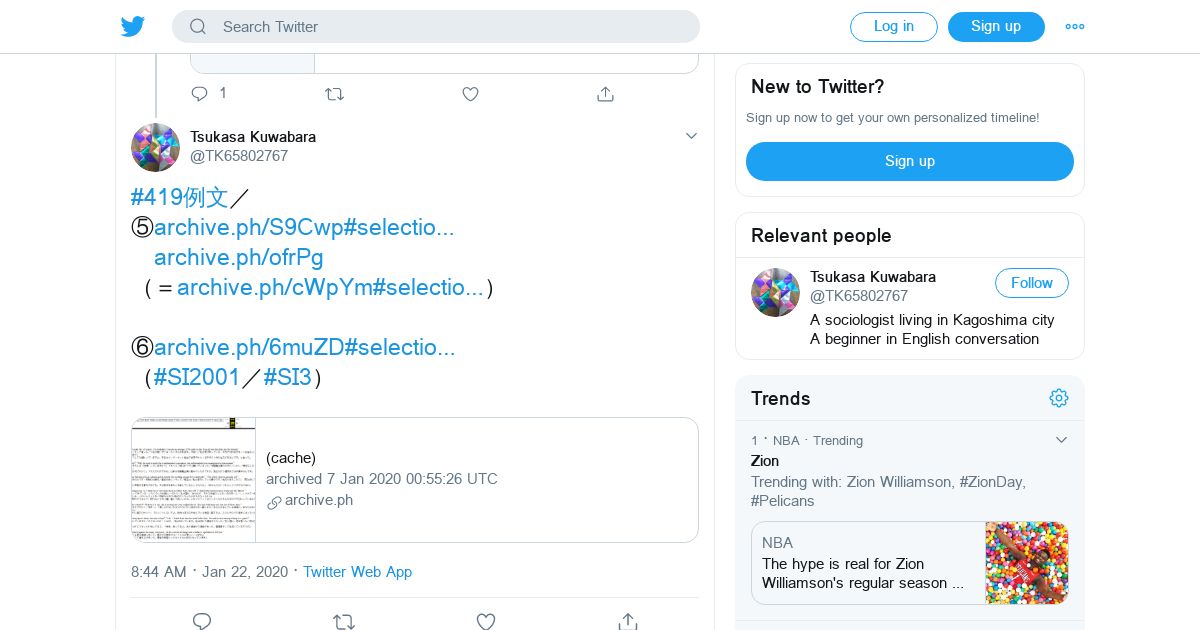
Task: Expand the Zion trend options chevron
Action: coord(1062,440)
